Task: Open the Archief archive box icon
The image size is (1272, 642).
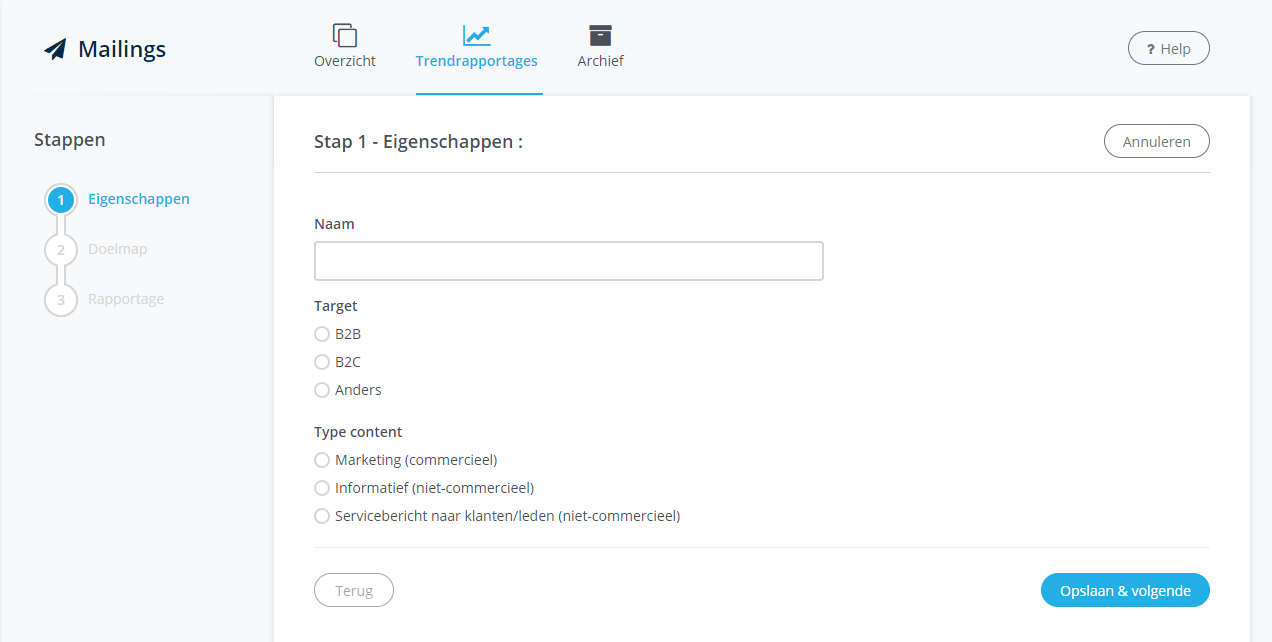Action: click(x=600, y=33)
